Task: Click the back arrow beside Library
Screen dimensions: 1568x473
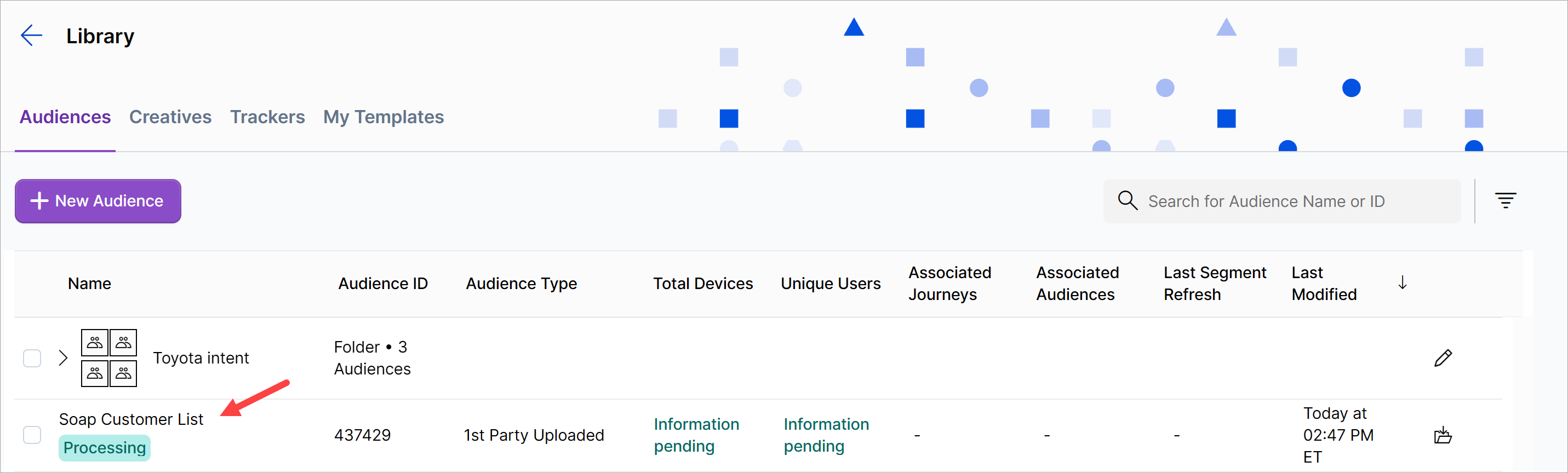Action: pyautogui.click(x=32, y=36)
